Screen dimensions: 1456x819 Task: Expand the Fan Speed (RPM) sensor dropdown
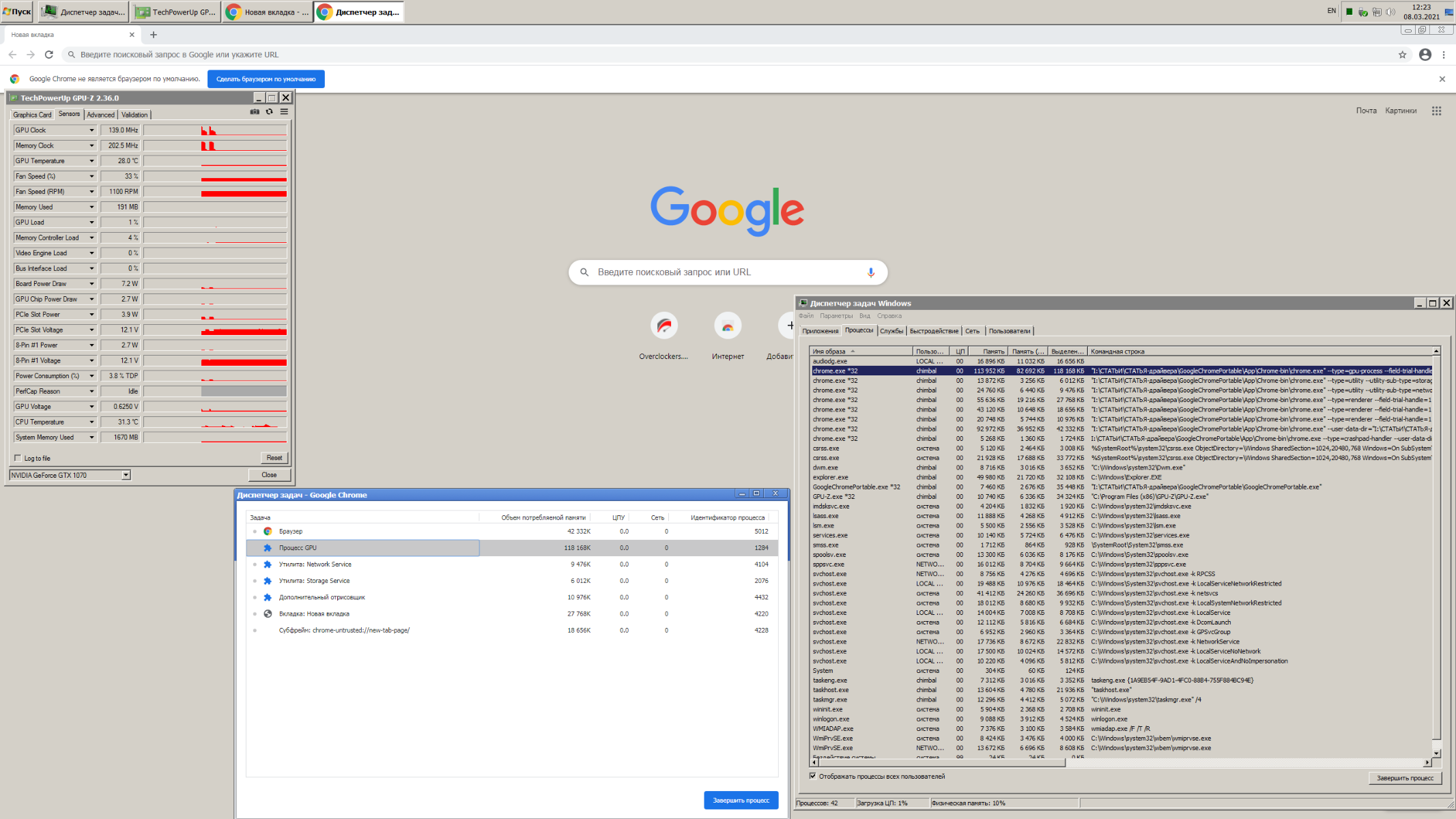(x=91, y=192)
